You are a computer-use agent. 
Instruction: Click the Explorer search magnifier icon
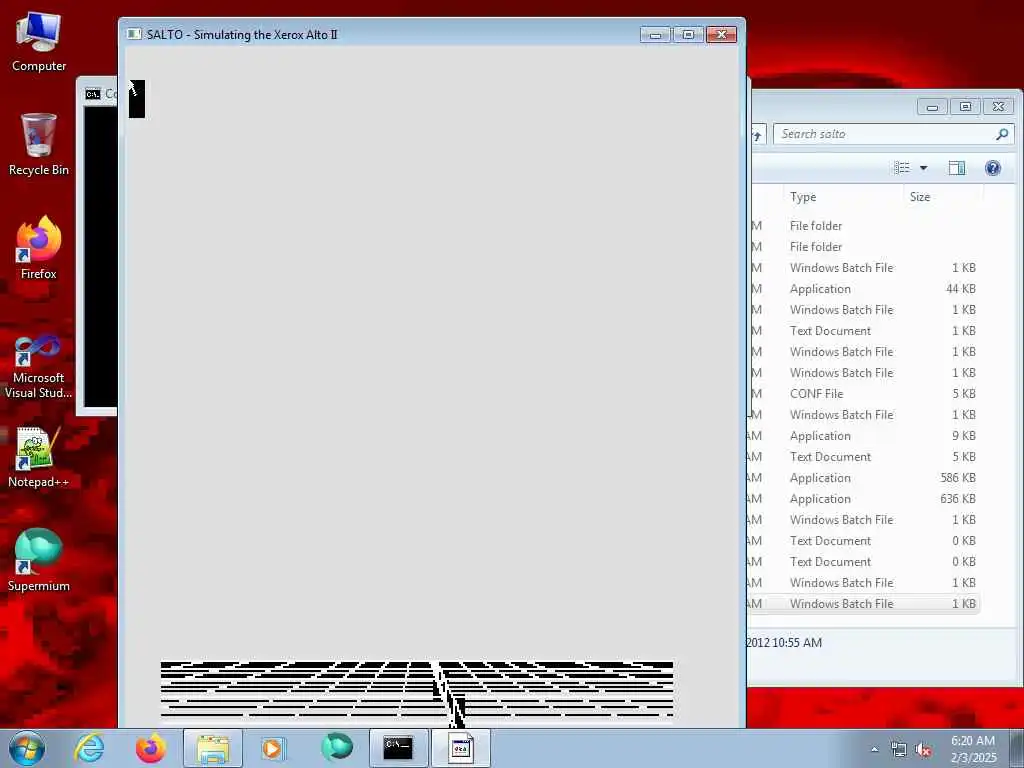(1002, 134)
